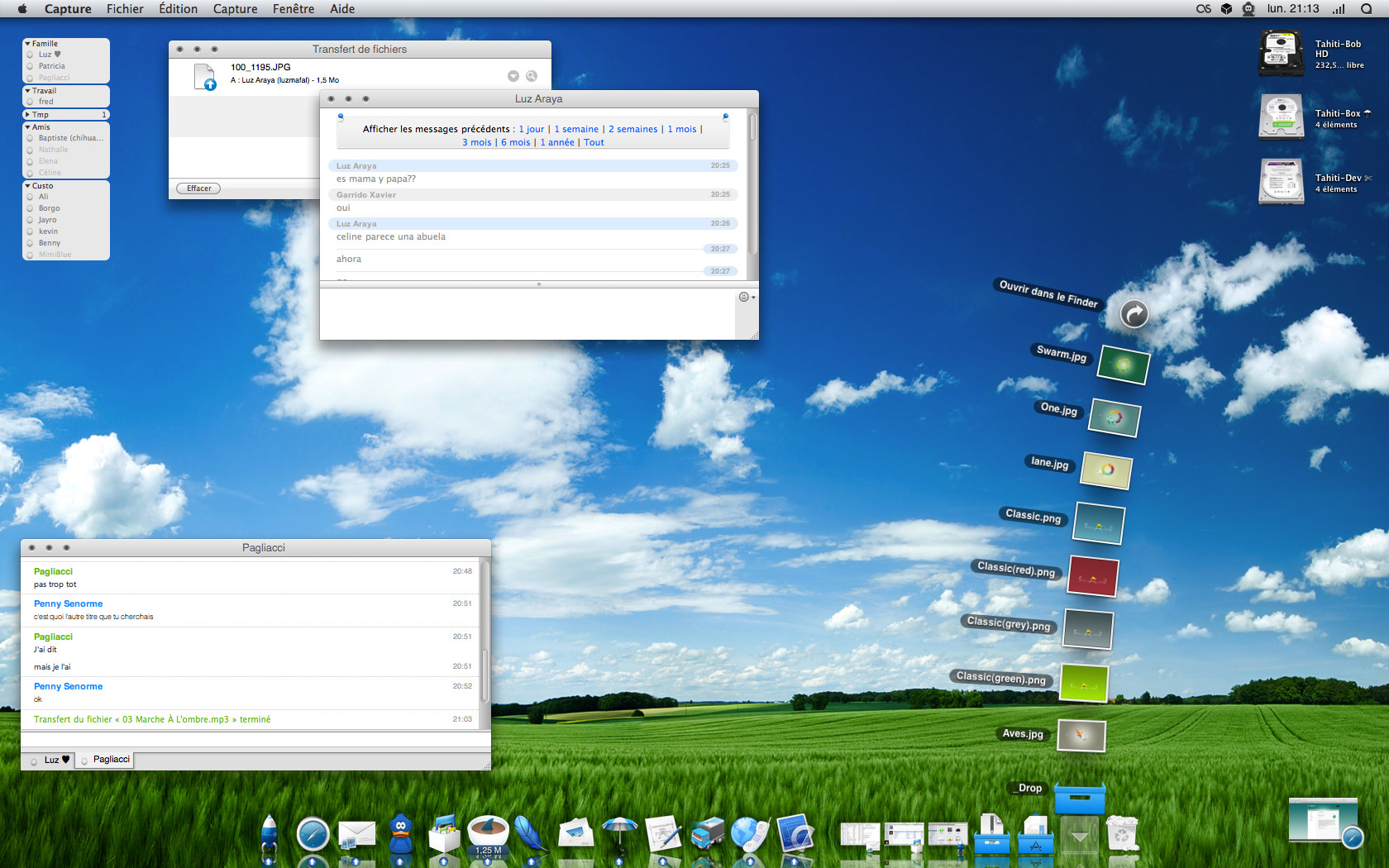
Task: Open the Tahiti-Bob HD drive icon
Action: pyautogui.click(x=1281, y=53)
